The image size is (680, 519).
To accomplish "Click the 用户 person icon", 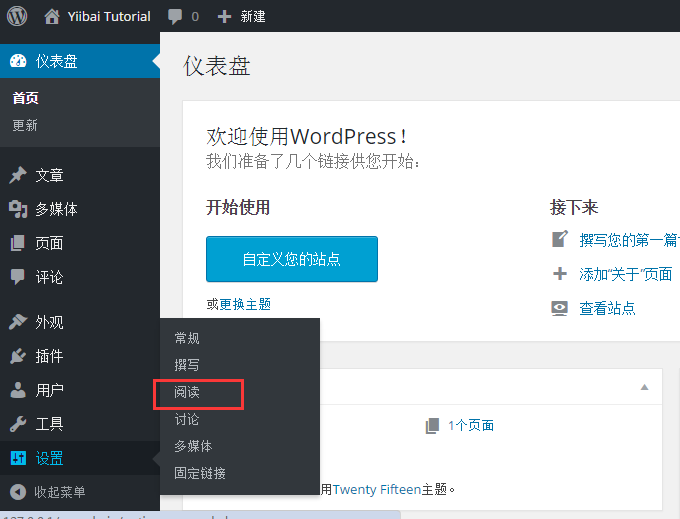I will pos(18,390).
